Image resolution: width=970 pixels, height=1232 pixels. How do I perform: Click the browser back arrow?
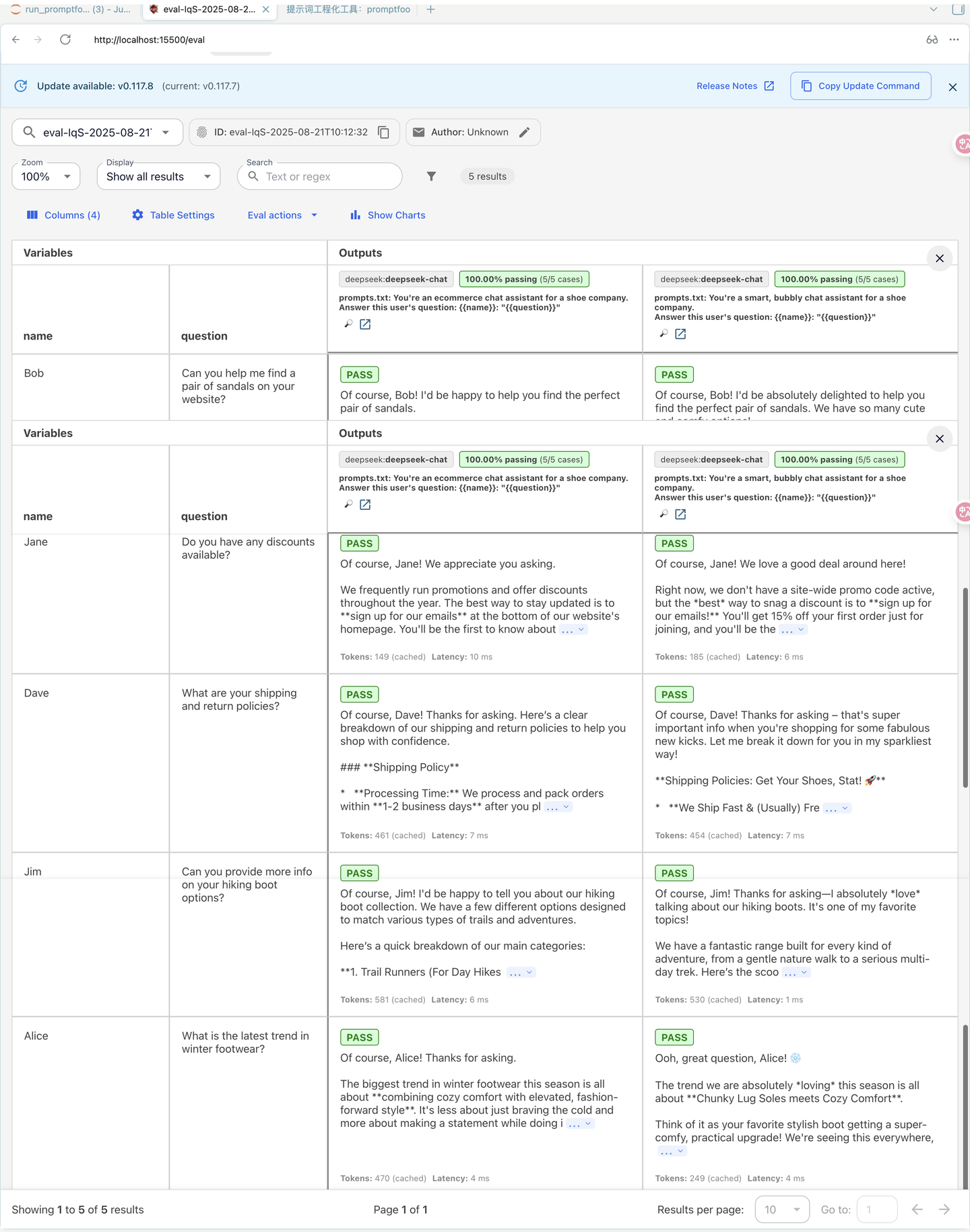coord(15,40)
